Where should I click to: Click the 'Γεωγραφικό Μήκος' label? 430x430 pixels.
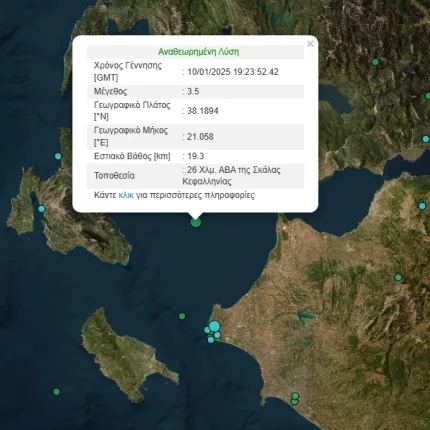[131, 136]
